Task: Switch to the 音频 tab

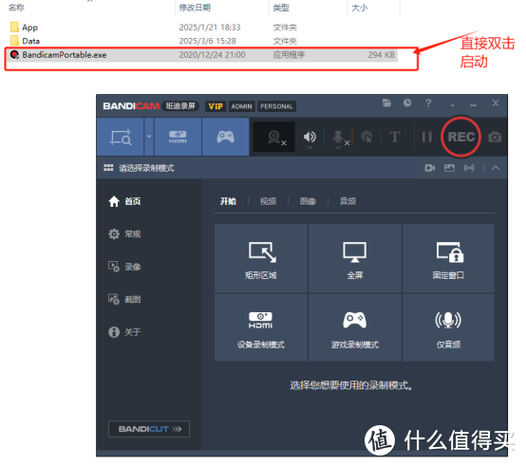Action: (348, 201)
